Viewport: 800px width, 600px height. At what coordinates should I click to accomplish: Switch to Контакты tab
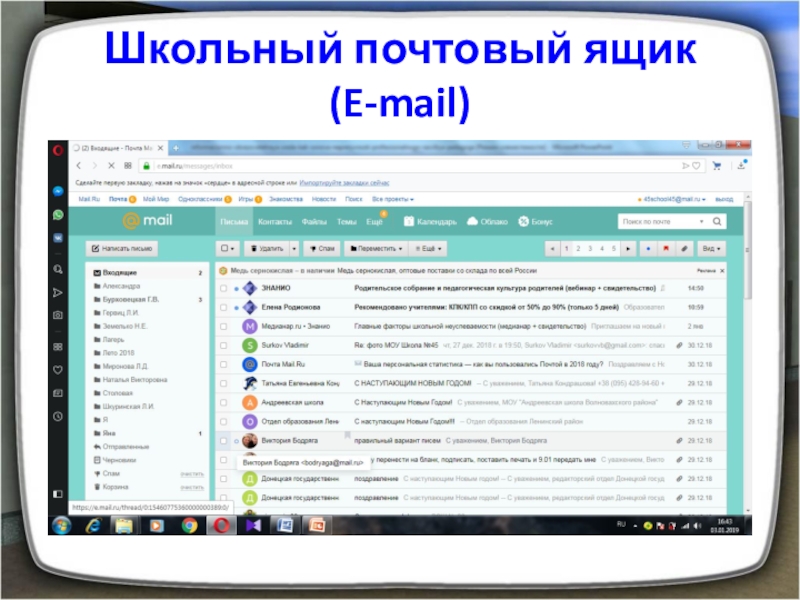coord(274,221)
